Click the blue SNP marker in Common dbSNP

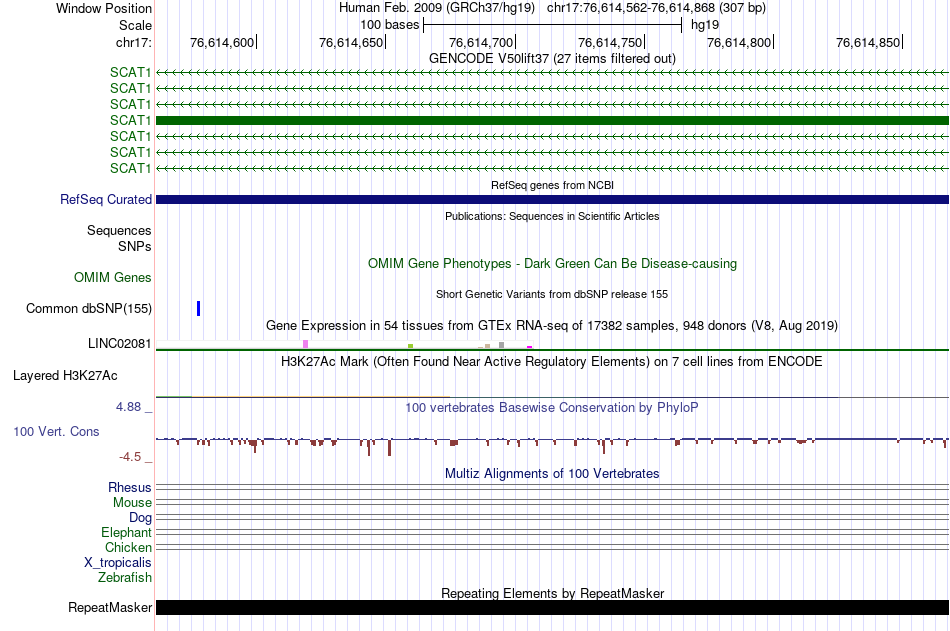[198, 309]
